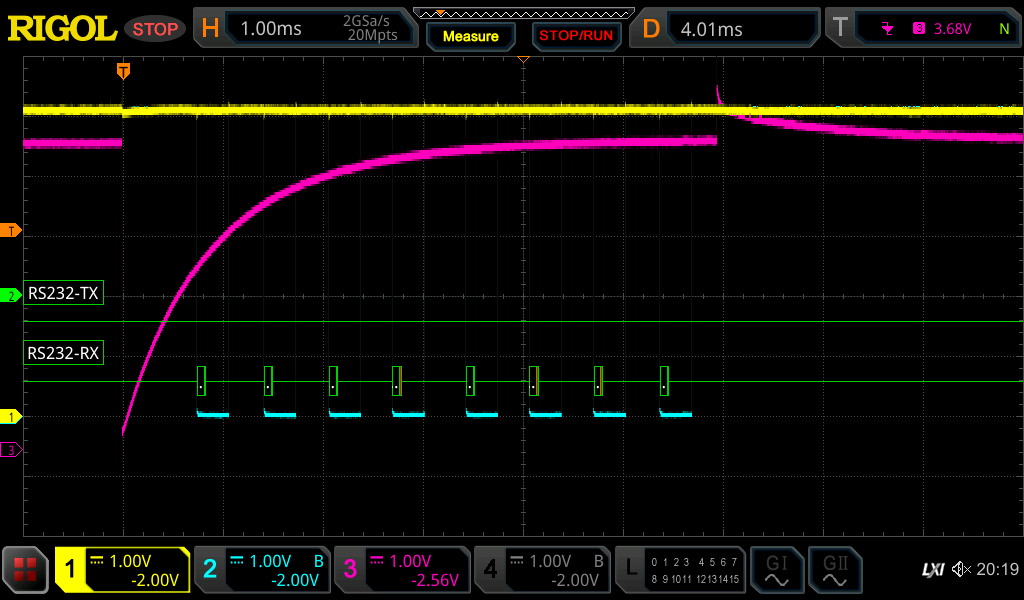
Task: Open the GII waveform generator settings
Action: (x=835, y=570)
